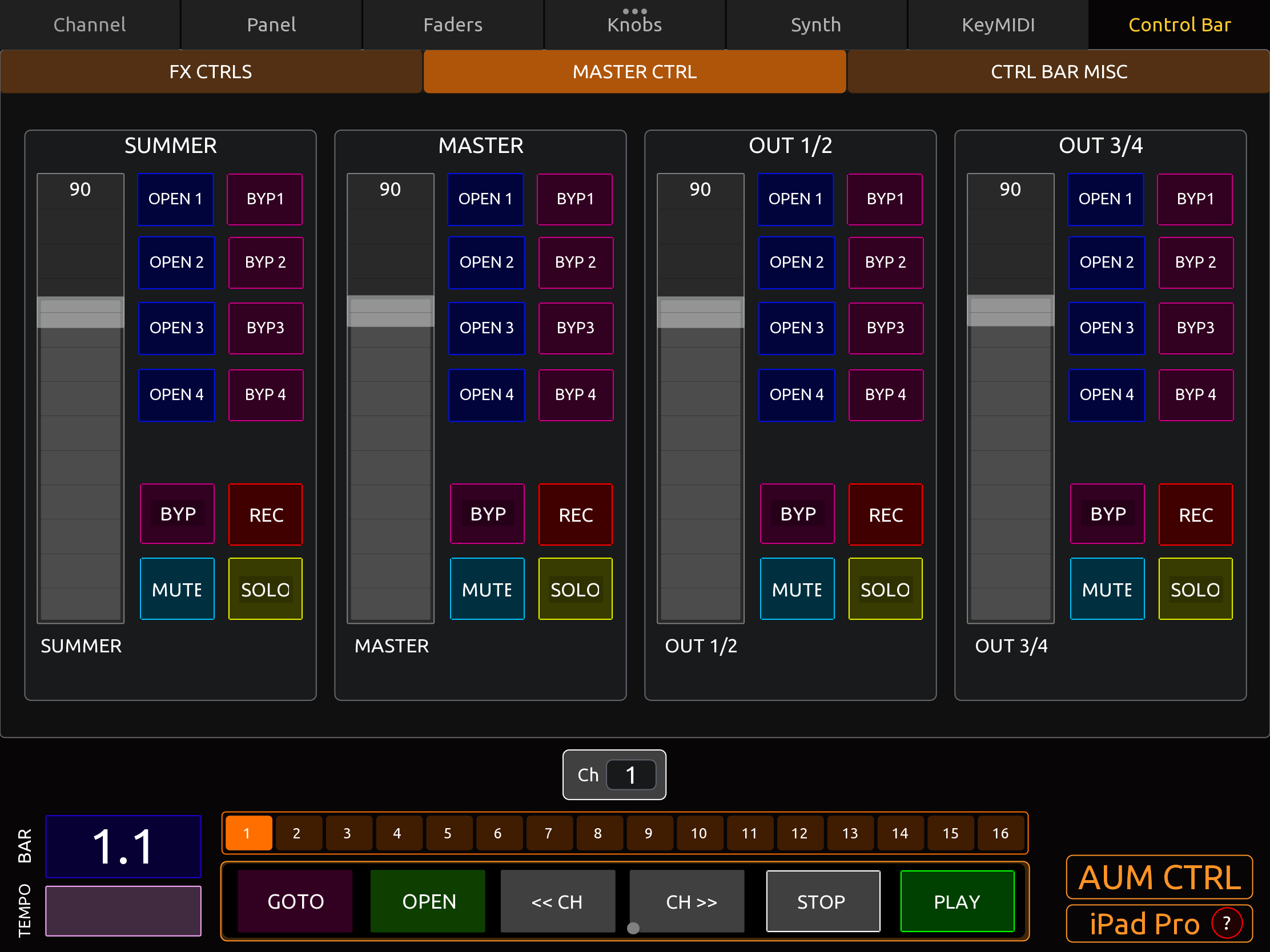Screen dimensions: 1270x952
Task: Select CTRL BAR MISC sub-tab
Action: (1058, 72)
